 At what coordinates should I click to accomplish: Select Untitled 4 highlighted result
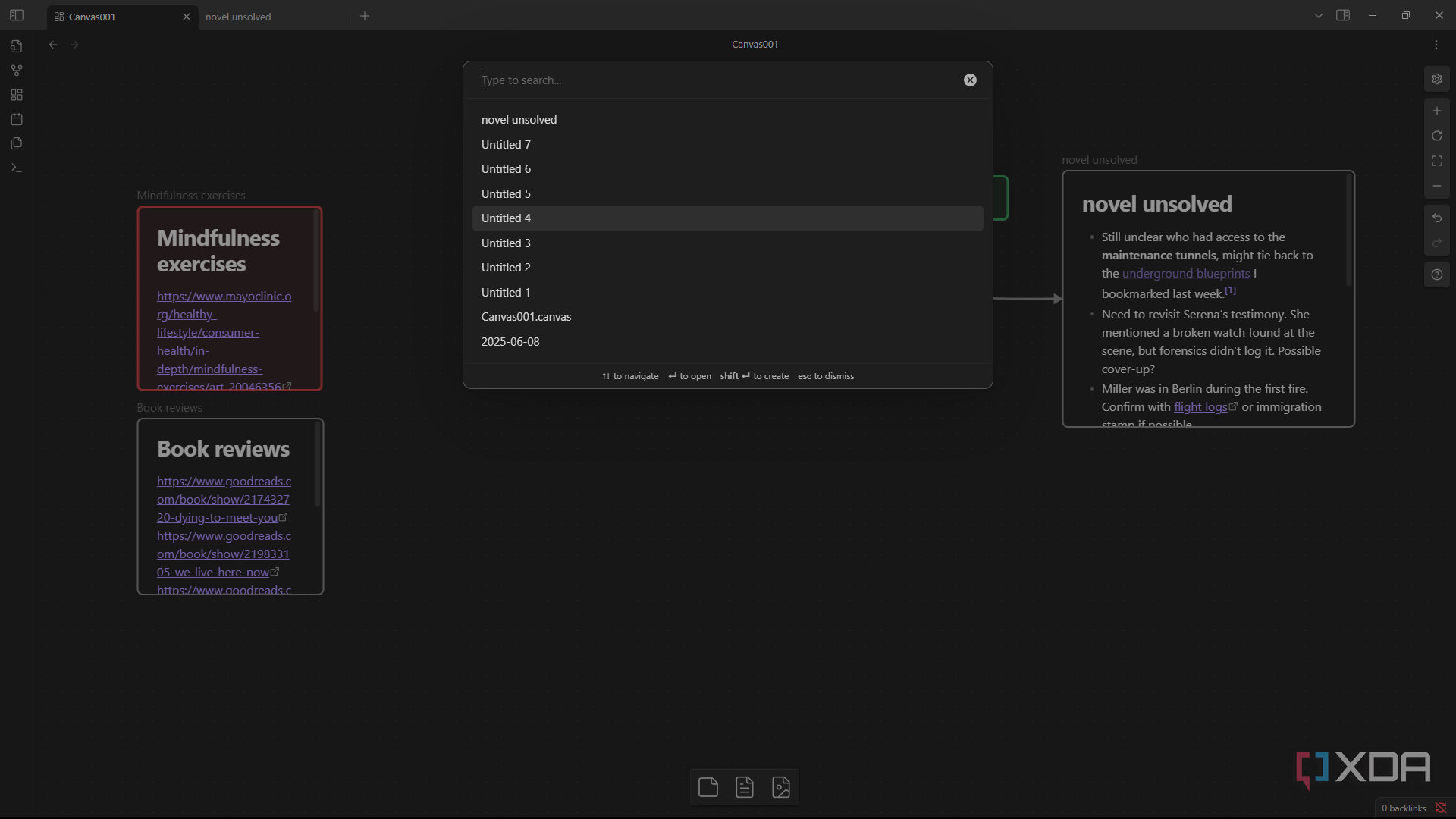pos(727,218)
